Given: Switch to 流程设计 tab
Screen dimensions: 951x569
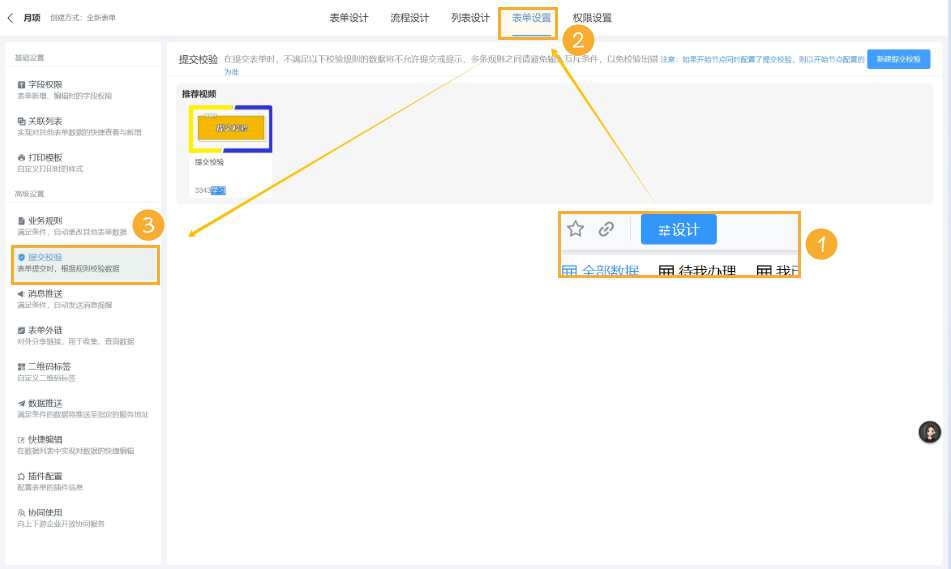Looking at the screenshot, I should (409, 18).
